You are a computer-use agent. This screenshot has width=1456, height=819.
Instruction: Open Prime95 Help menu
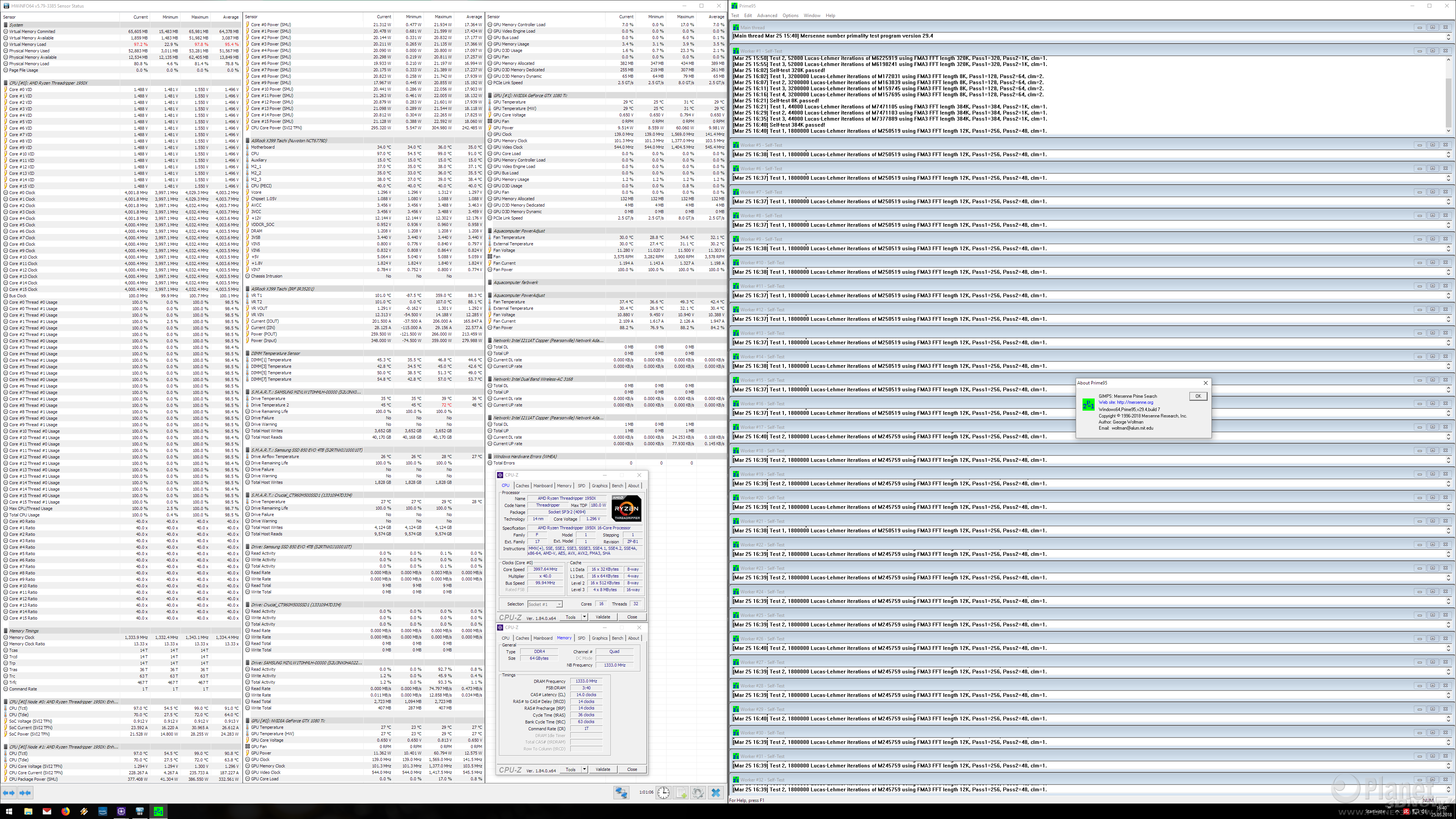[830, 15]
